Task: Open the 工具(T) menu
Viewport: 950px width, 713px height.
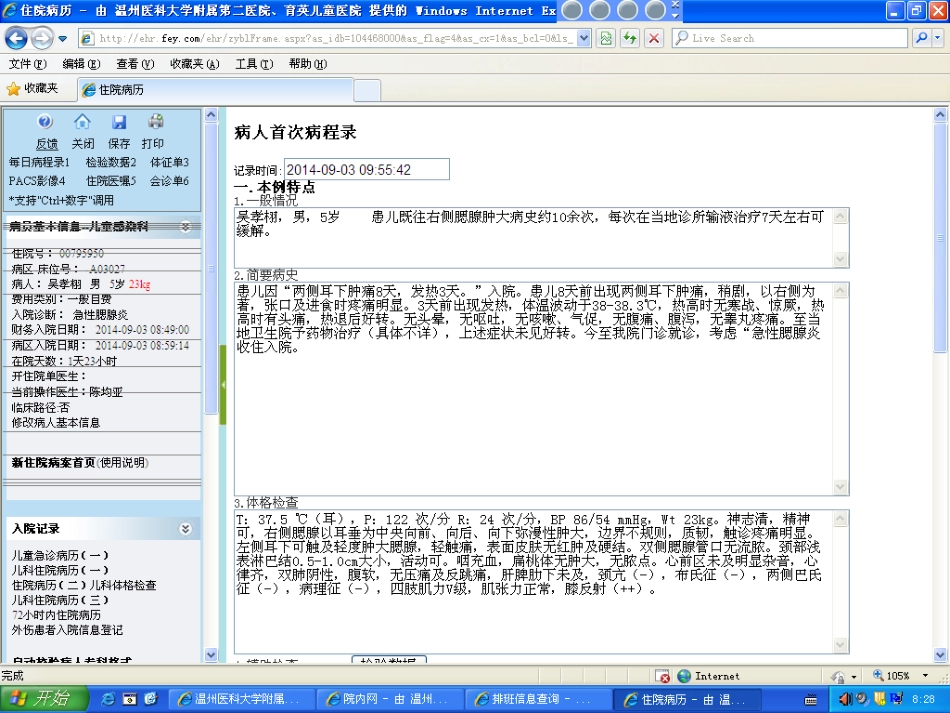Action: 254,64
